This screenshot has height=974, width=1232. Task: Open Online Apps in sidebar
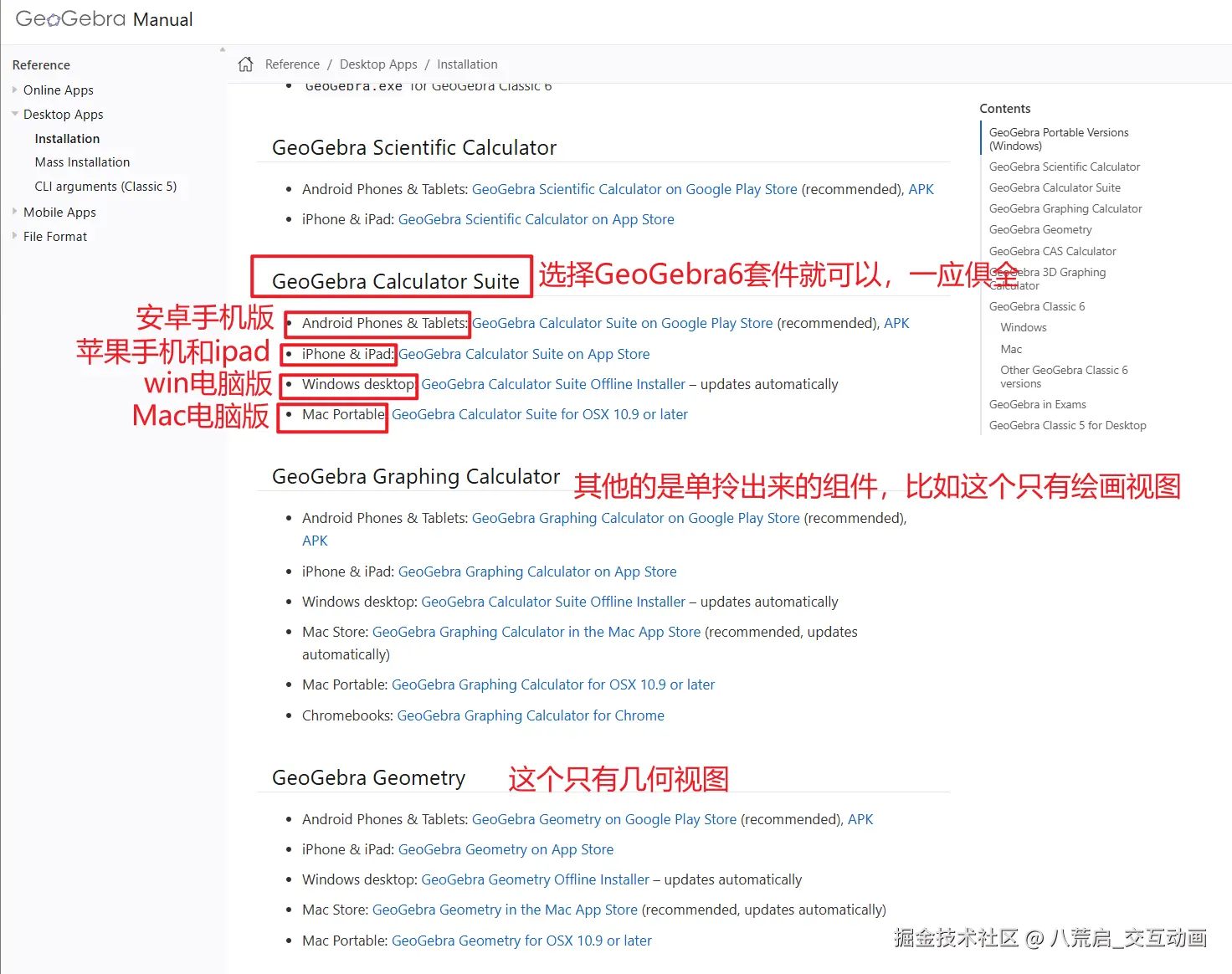[59, 90]
